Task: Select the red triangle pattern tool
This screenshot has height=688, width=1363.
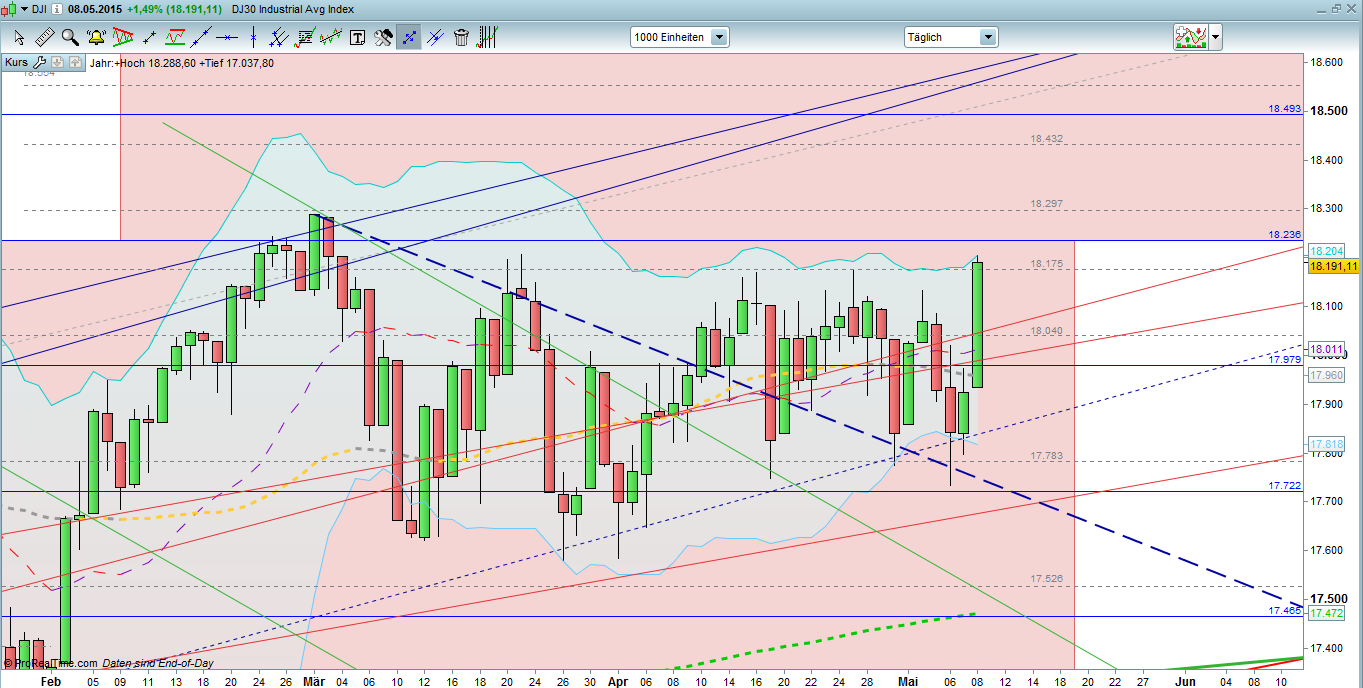Action: click(123, 38)
